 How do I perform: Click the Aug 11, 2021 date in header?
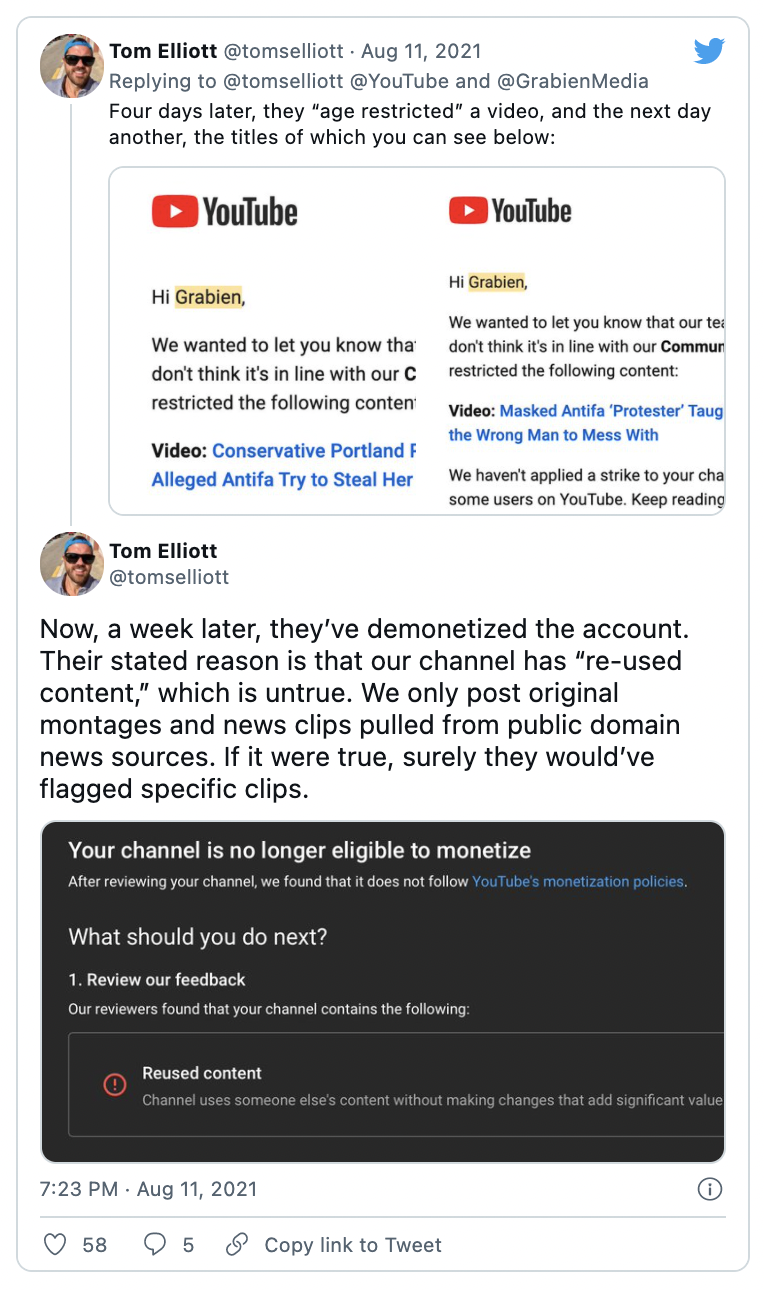421,51
